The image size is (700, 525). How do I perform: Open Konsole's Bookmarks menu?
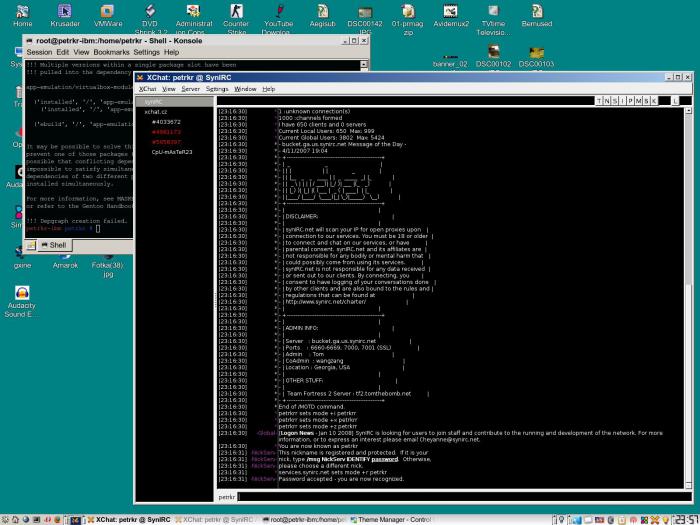pos(111,52)
